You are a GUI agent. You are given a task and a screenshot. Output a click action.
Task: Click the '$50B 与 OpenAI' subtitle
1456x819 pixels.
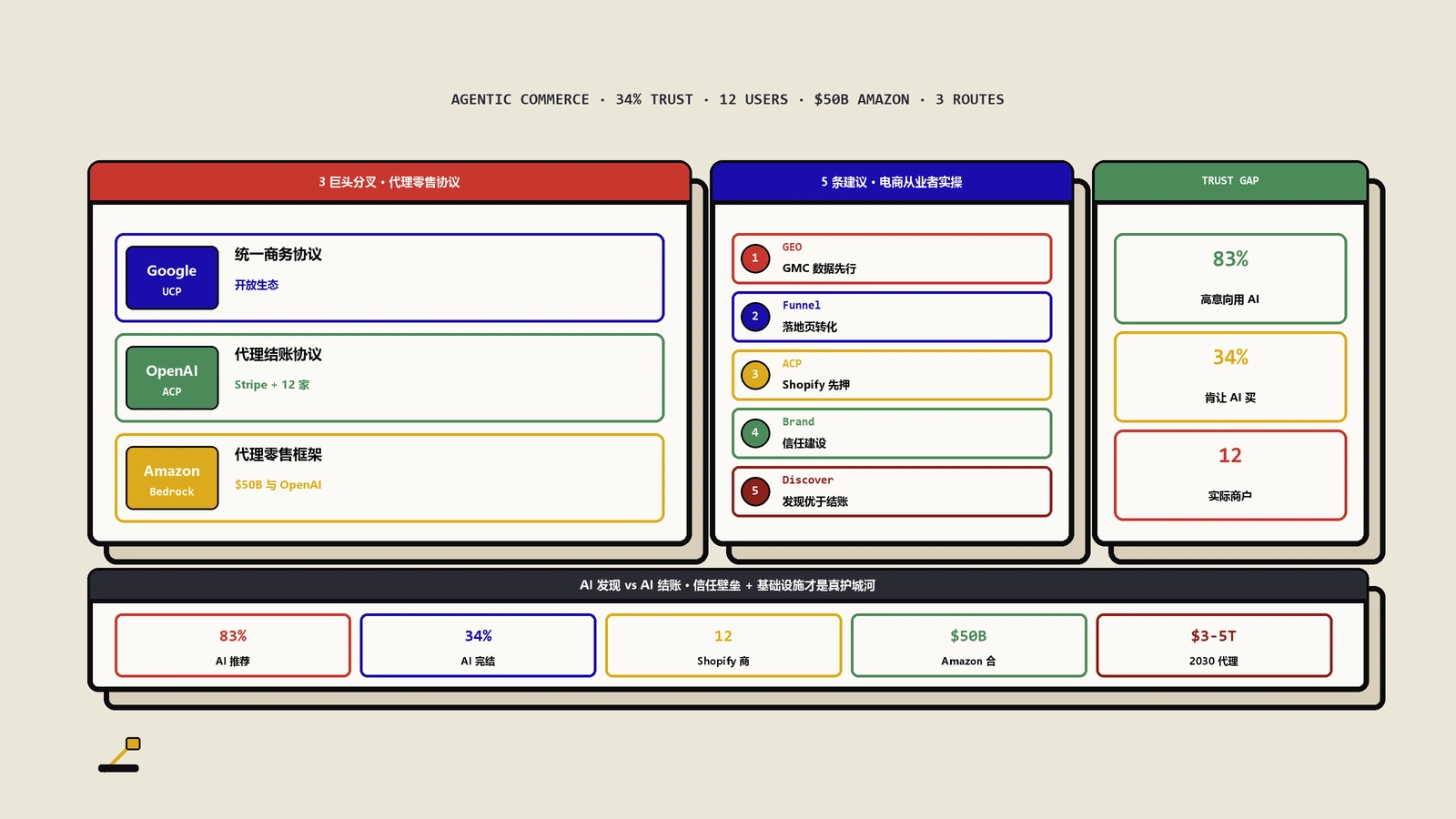tap(278, 485)
